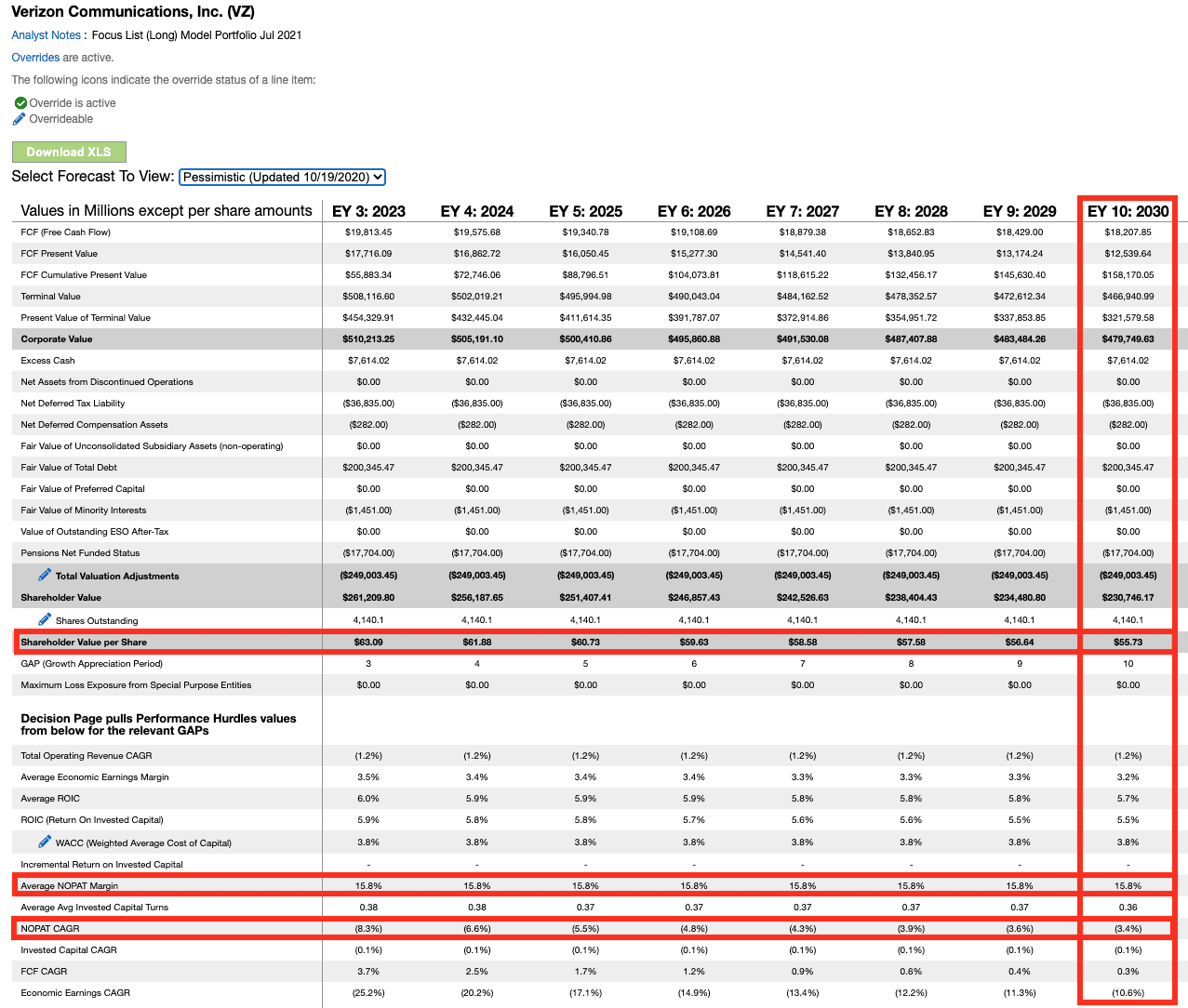Click the Economic Earnings CAGR label
The width and height of the screenshot is (1188, 1008).
coord(75,993)
